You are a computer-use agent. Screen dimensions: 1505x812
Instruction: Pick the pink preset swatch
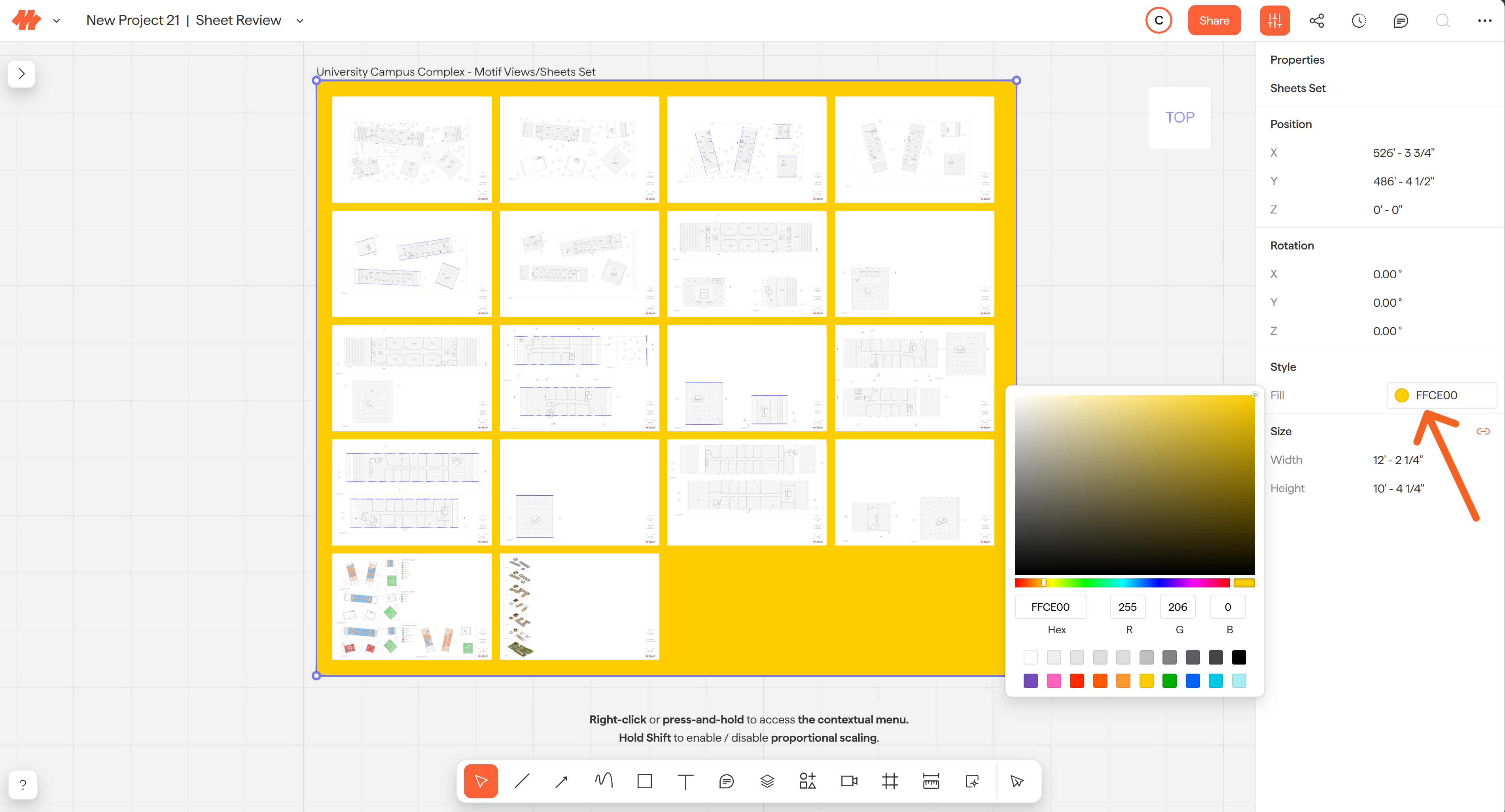[1053, 681]
